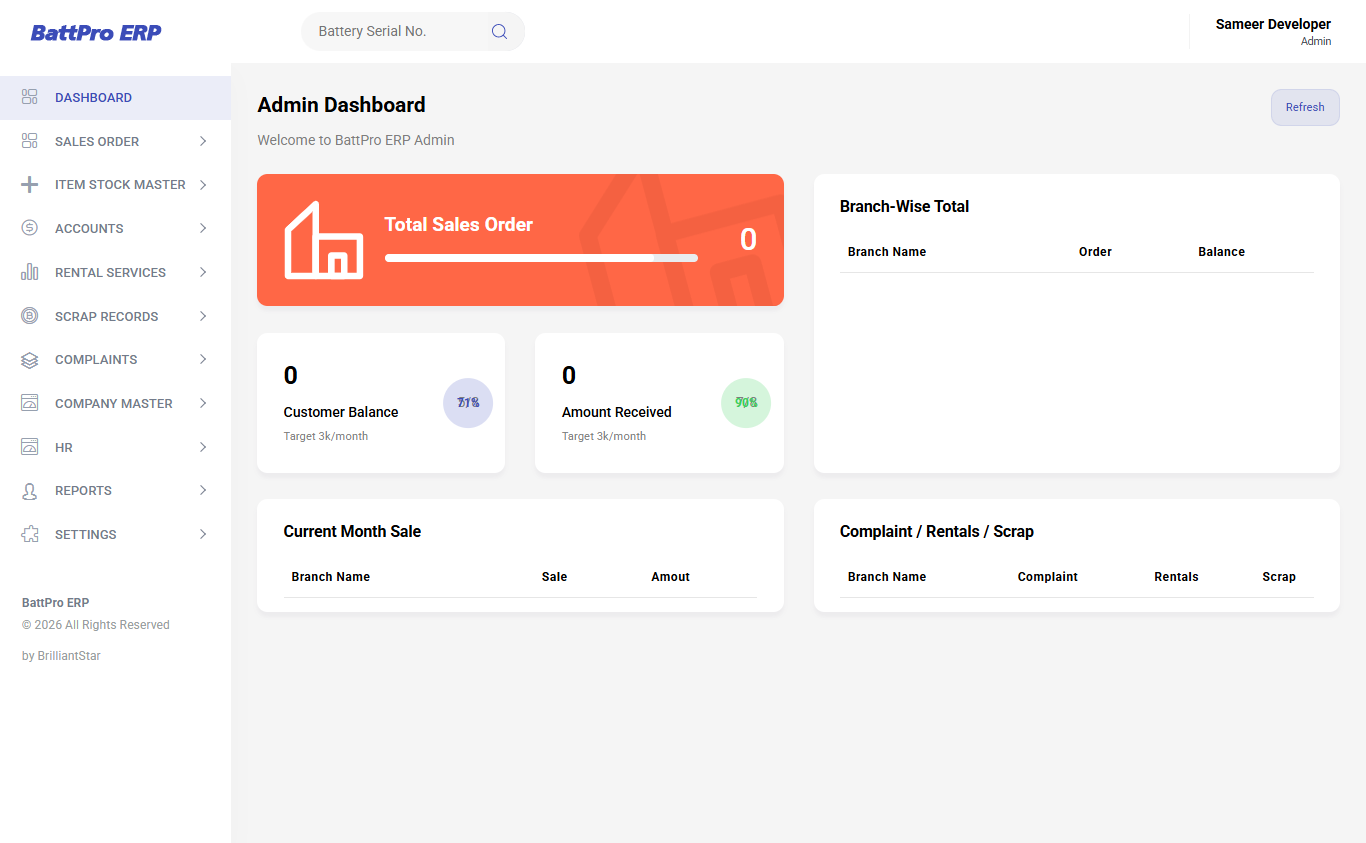This screenshot has width=1366, height=843.
Task: Open the Dashboard menu item
Action: [x=115, y=98]
